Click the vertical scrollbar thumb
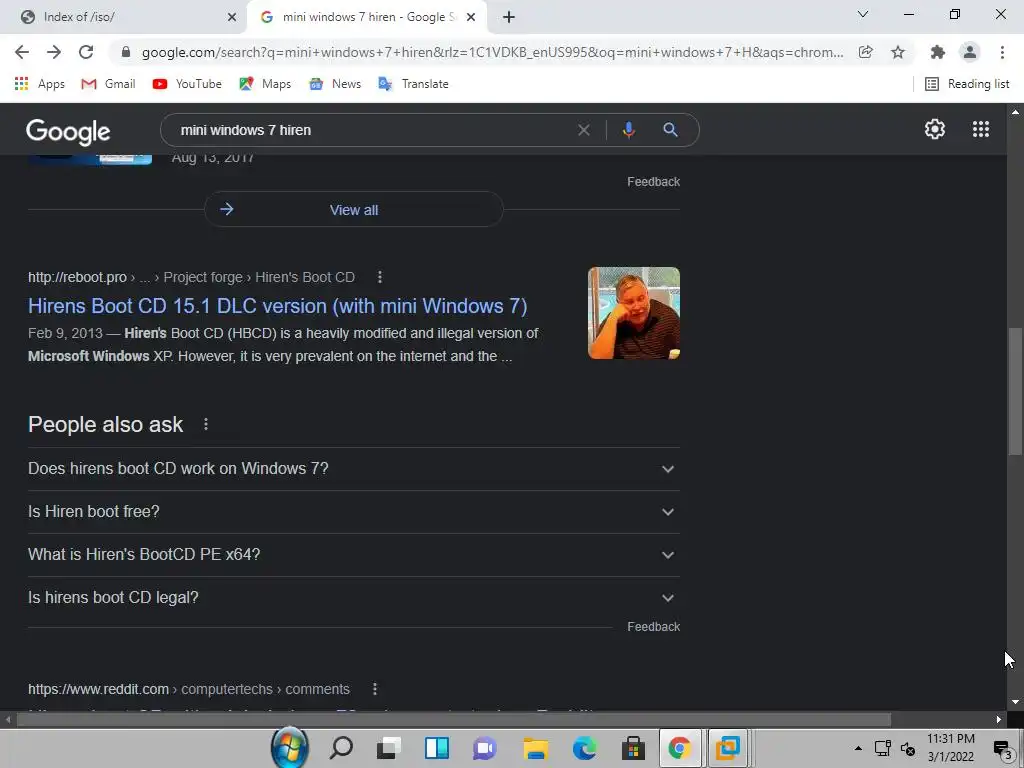 (1015, 391)
